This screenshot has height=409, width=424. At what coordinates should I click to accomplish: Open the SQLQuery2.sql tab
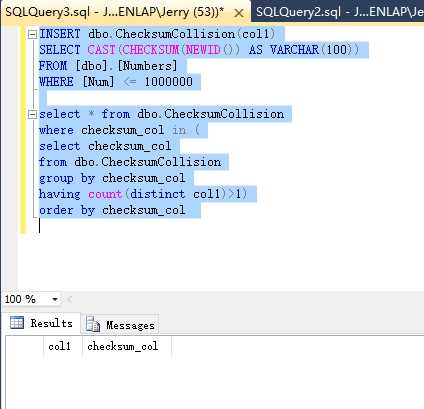coord(340,12)
